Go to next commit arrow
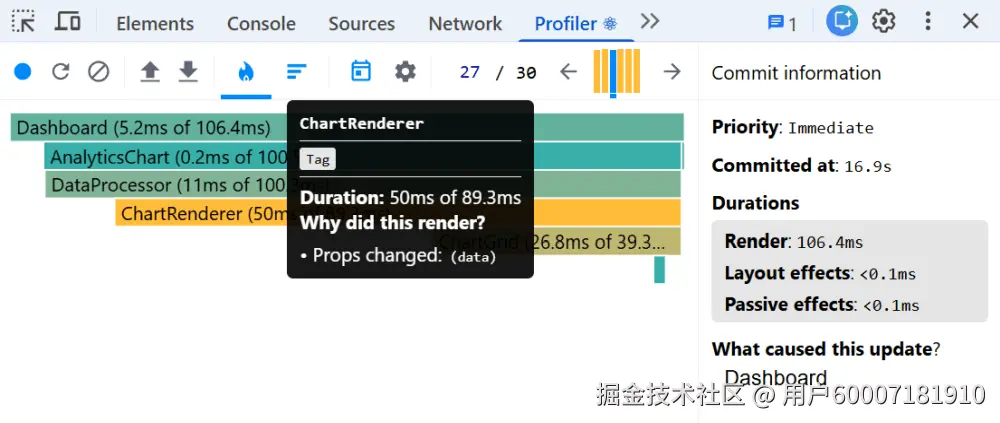 672,72
